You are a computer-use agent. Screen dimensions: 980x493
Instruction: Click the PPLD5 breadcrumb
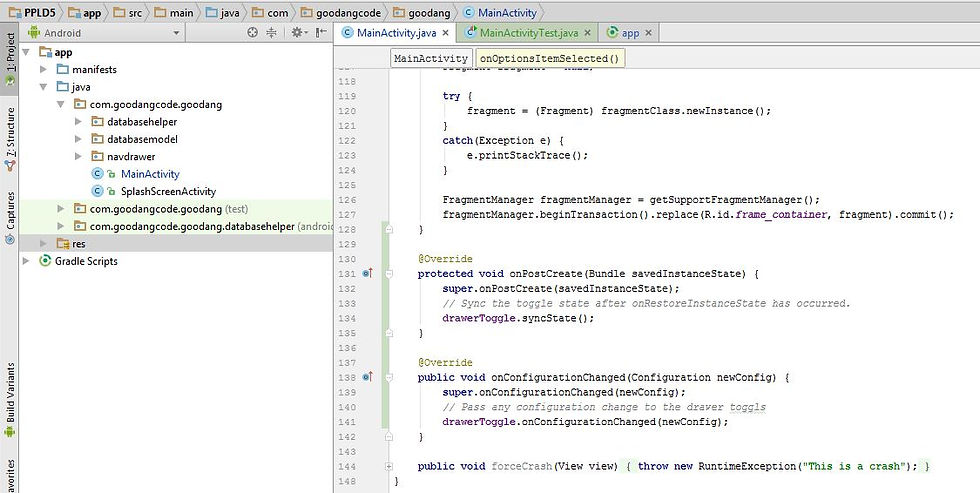tap(32, 12)
